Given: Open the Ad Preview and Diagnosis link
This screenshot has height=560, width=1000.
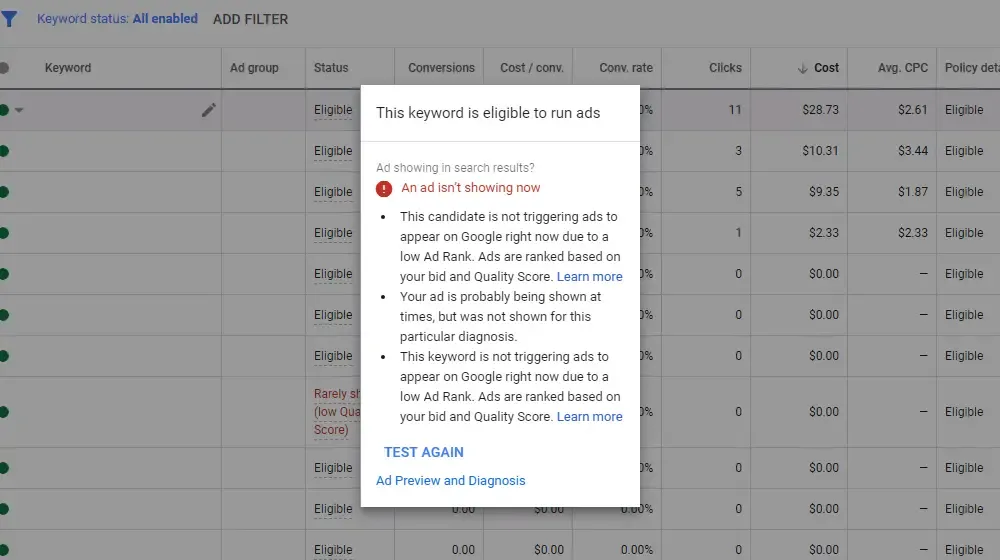Looking at the screenshot, I should pyautogui.click(x=450, y=481).
